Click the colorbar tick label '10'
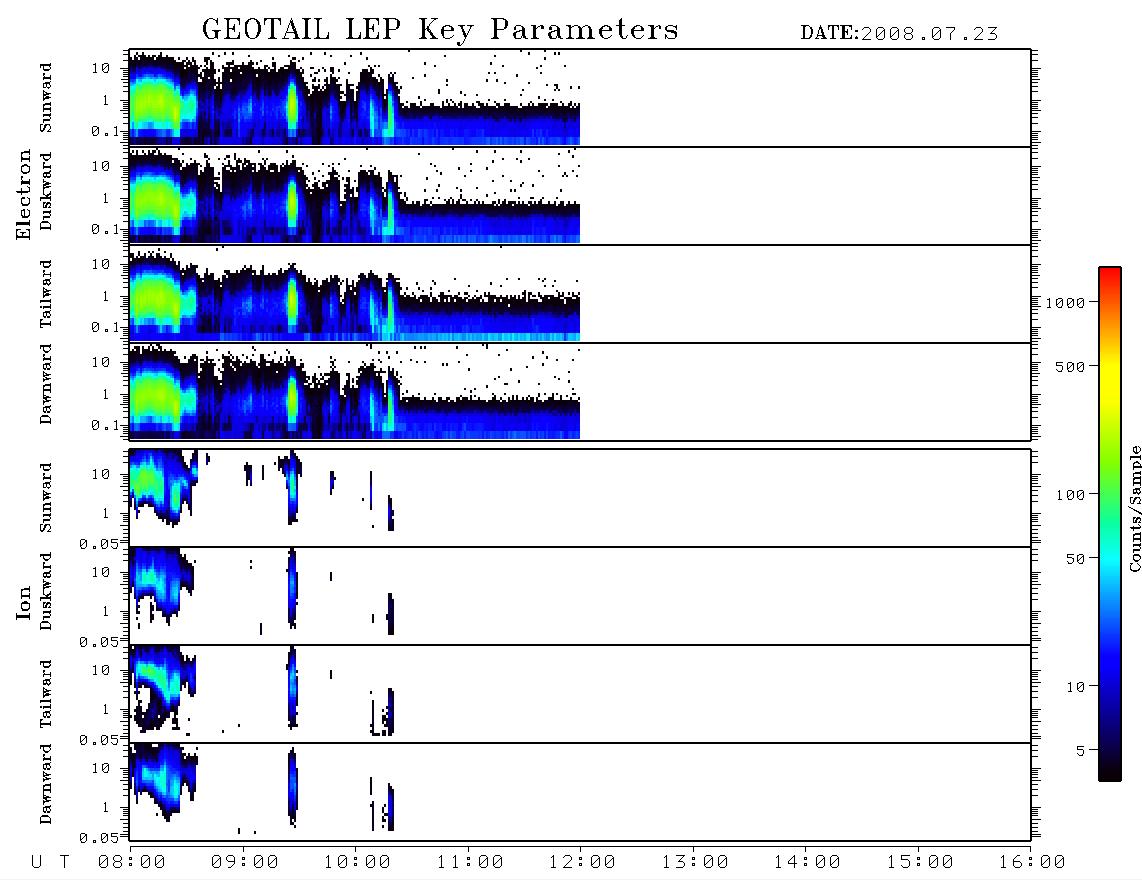Viewport: 1142px width, 880px height. click(x=1075, y=687)
